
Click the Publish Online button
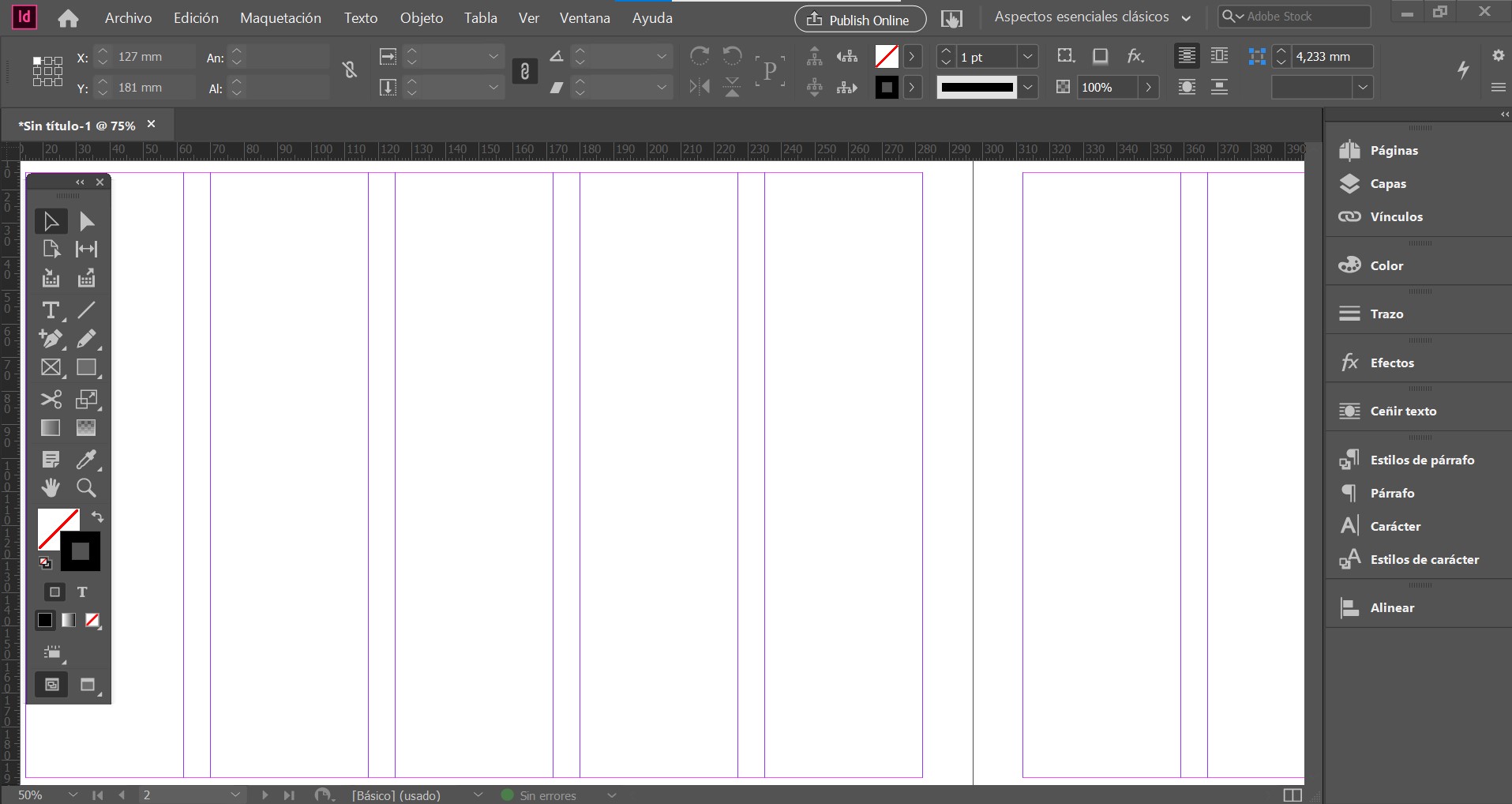861,20
